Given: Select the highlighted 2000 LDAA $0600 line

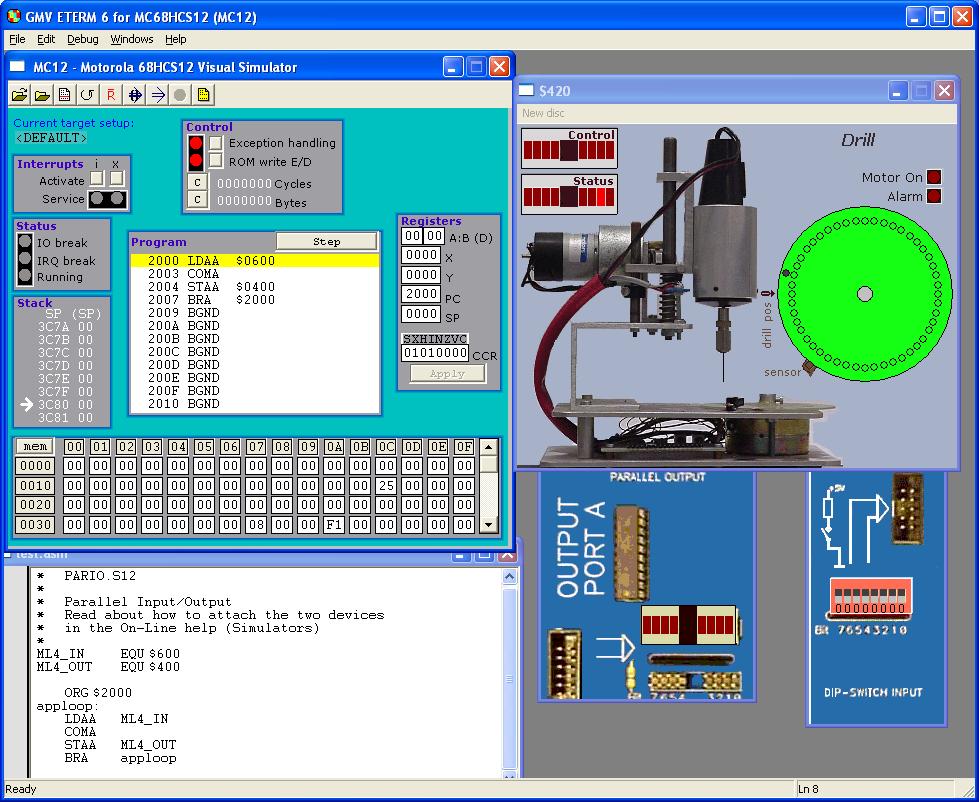Looking at the screenshot, I should tap(255, 260).
